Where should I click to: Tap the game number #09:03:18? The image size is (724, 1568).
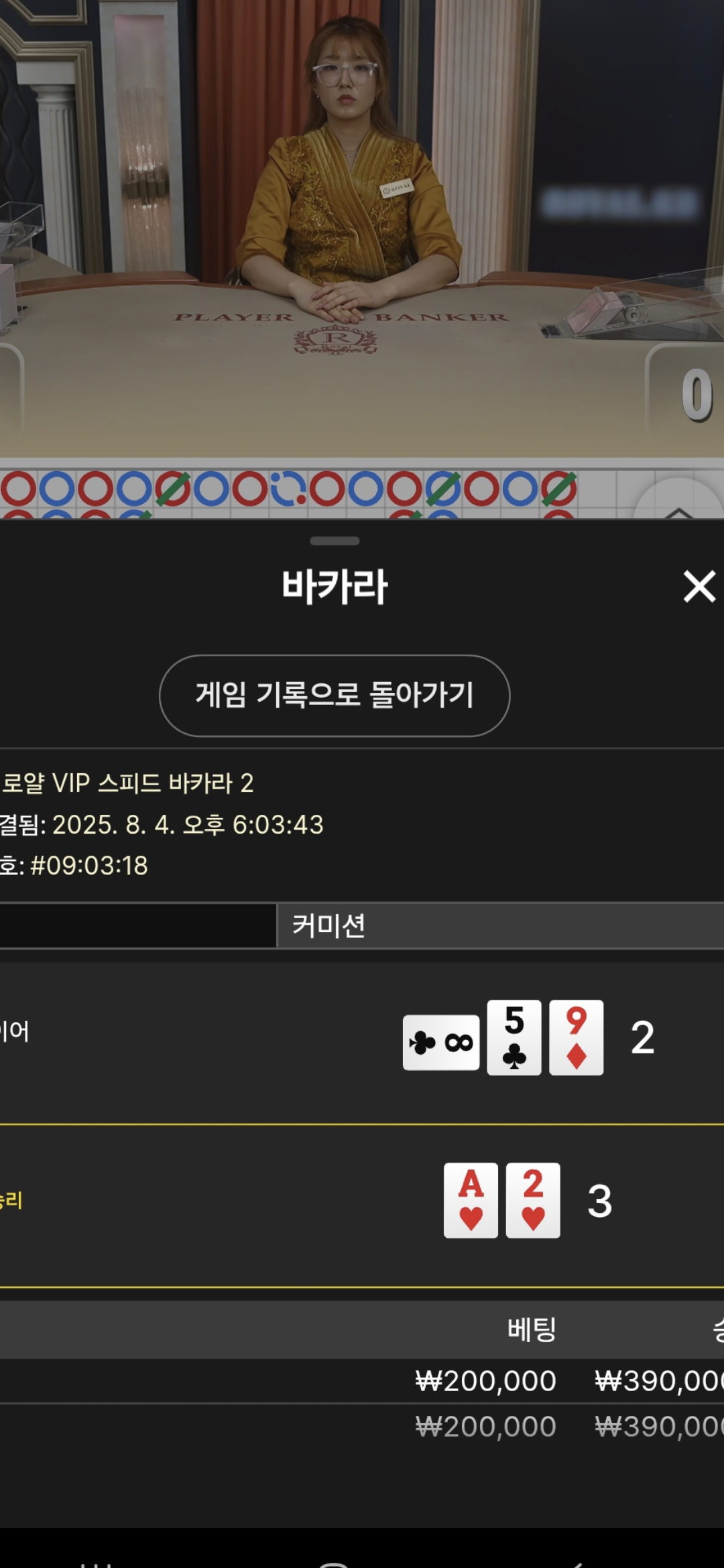pyautogui.click(x=89, y=865)
